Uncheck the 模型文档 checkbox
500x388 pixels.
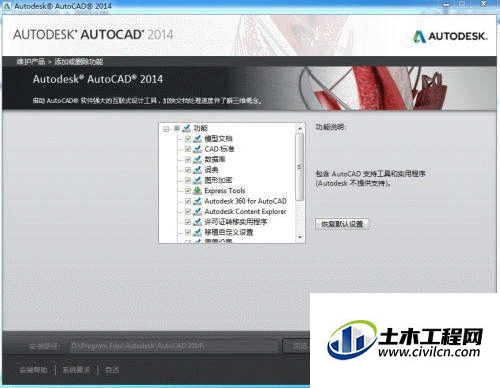[188, 139]
